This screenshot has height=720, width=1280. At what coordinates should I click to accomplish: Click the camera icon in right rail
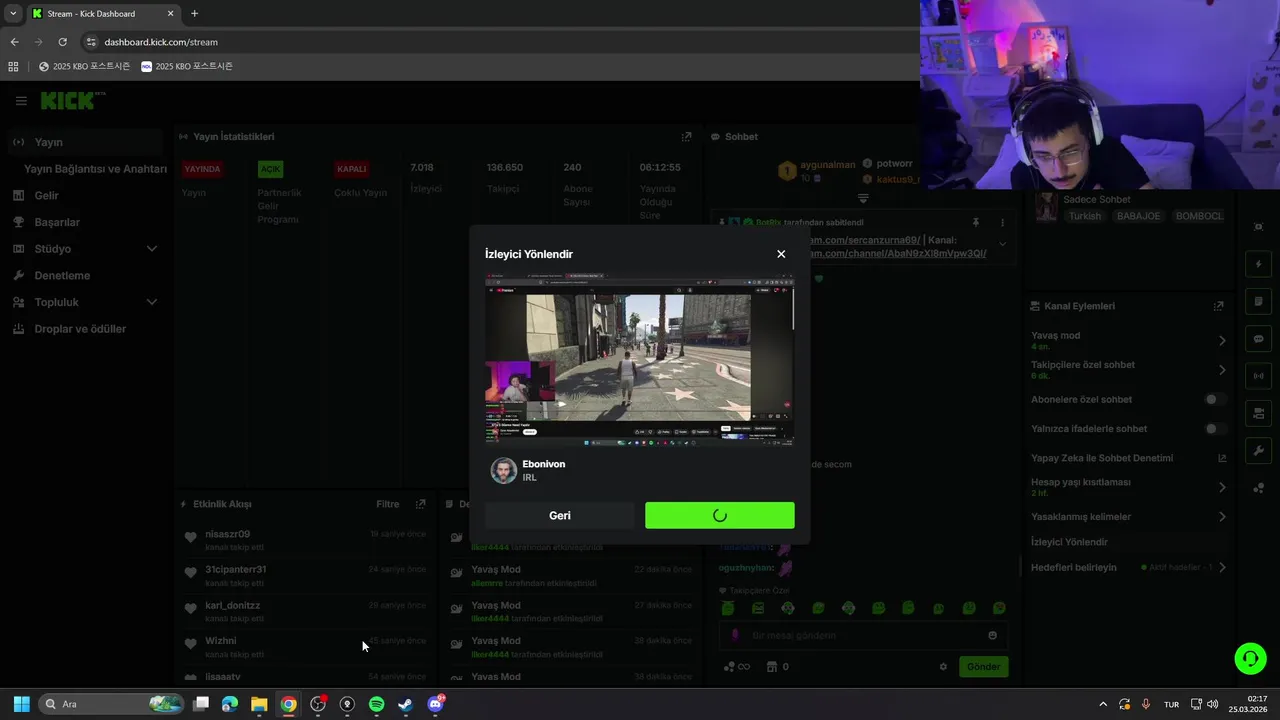[1258, 413]
